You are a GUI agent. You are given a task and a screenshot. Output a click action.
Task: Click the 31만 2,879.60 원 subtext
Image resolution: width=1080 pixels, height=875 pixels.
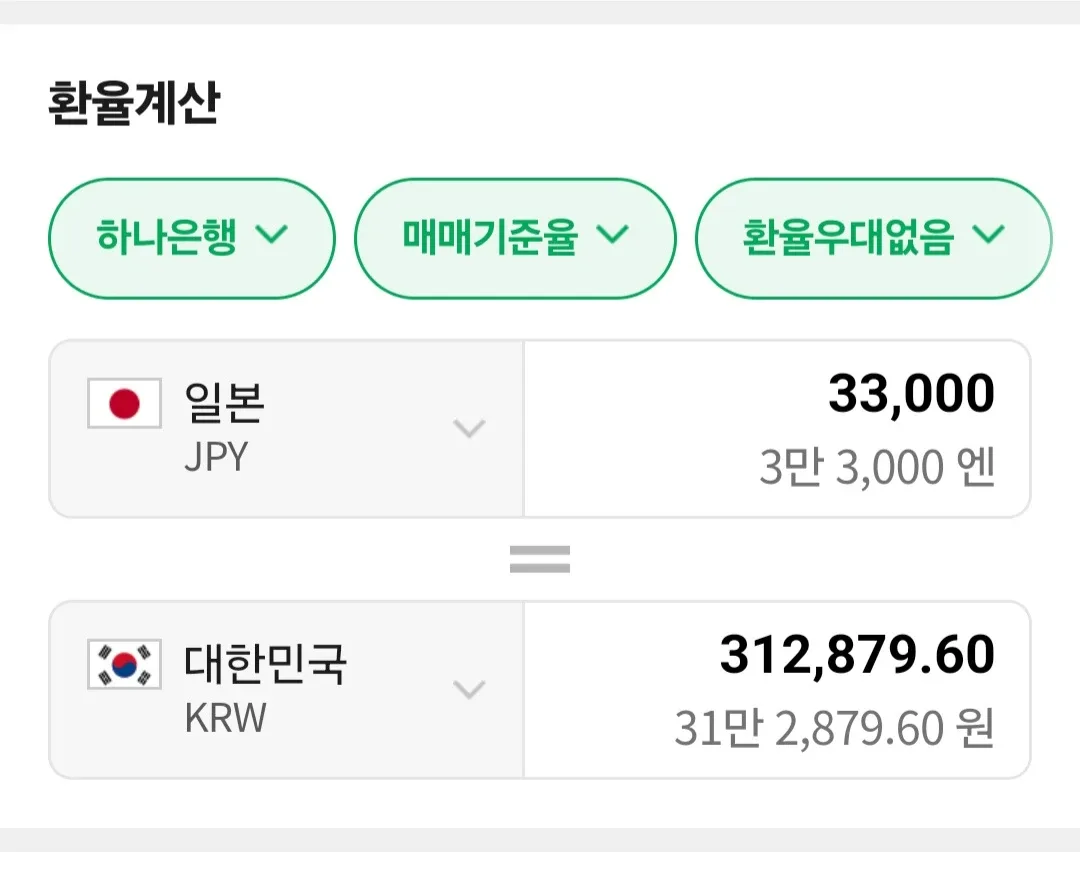[x=834, y=729]
